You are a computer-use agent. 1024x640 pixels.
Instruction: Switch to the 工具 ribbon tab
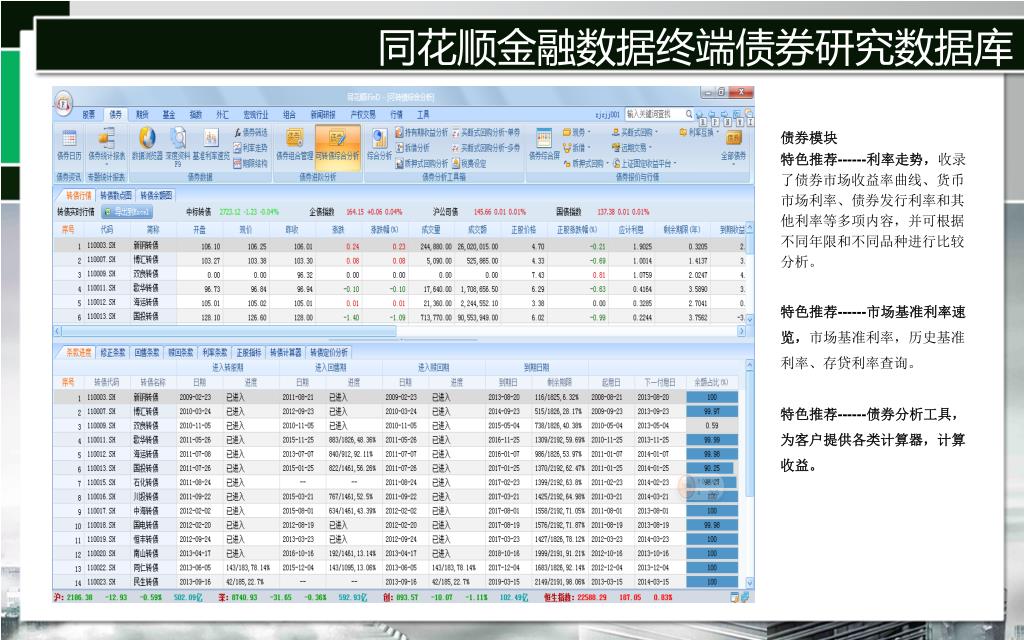423,114
